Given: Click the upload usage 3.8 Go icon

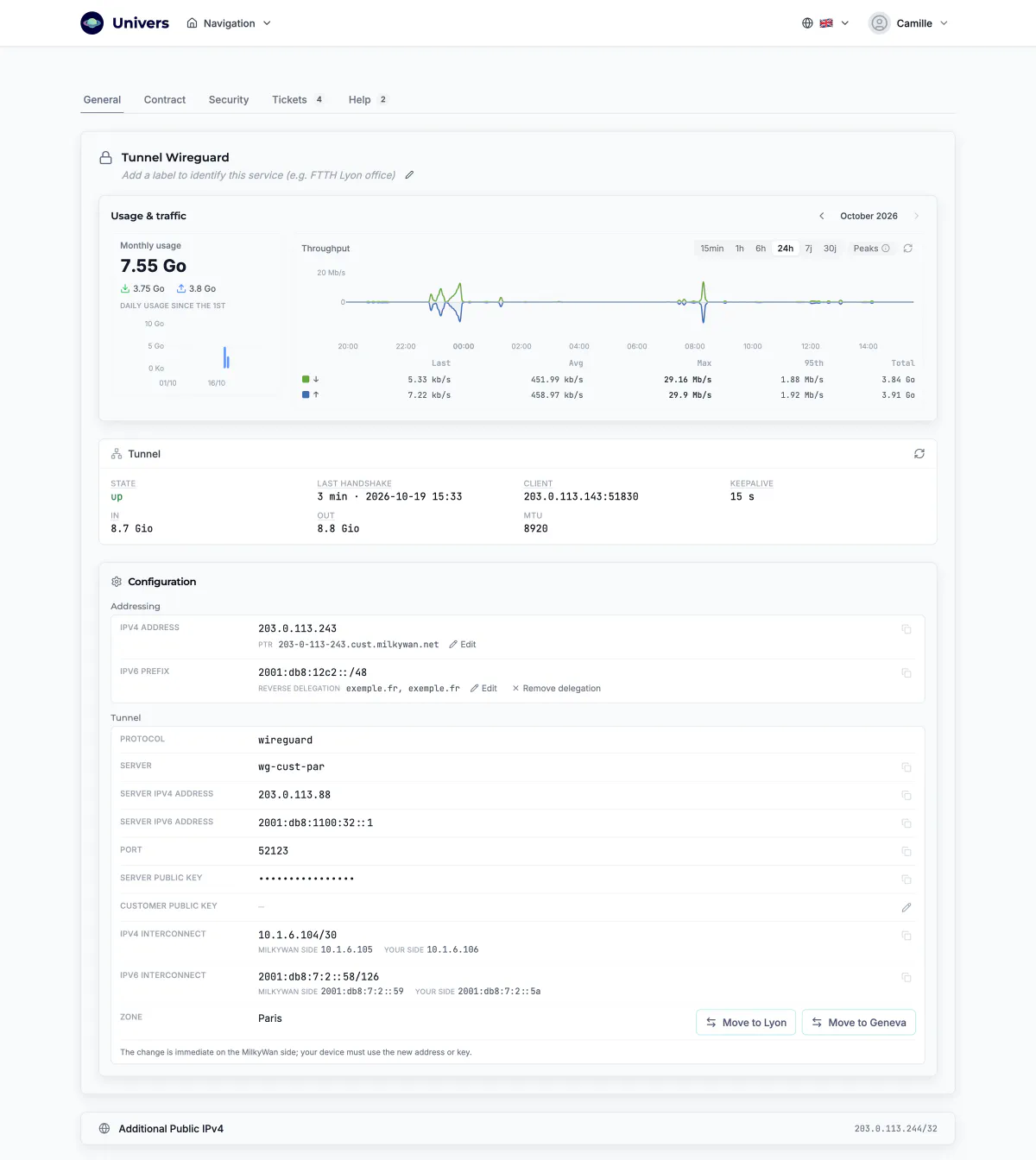Looking at the screenshot, I should (x=181, y=289).
